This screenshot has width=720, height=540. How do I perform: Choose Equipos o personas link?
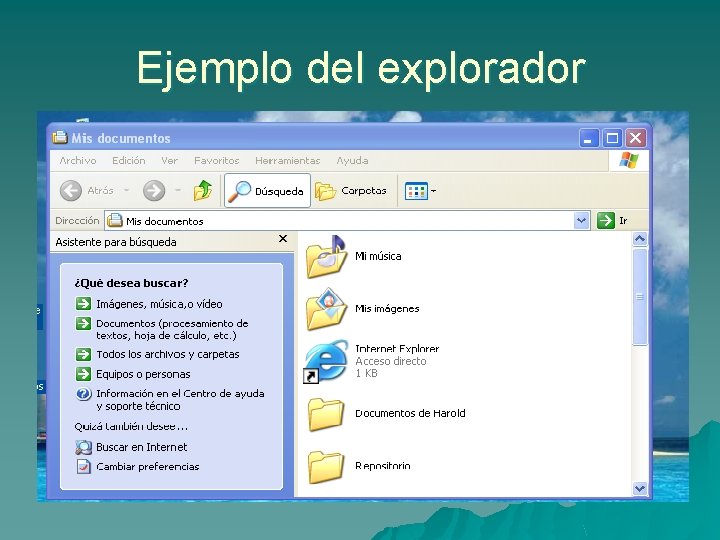(x=143, y=374)
